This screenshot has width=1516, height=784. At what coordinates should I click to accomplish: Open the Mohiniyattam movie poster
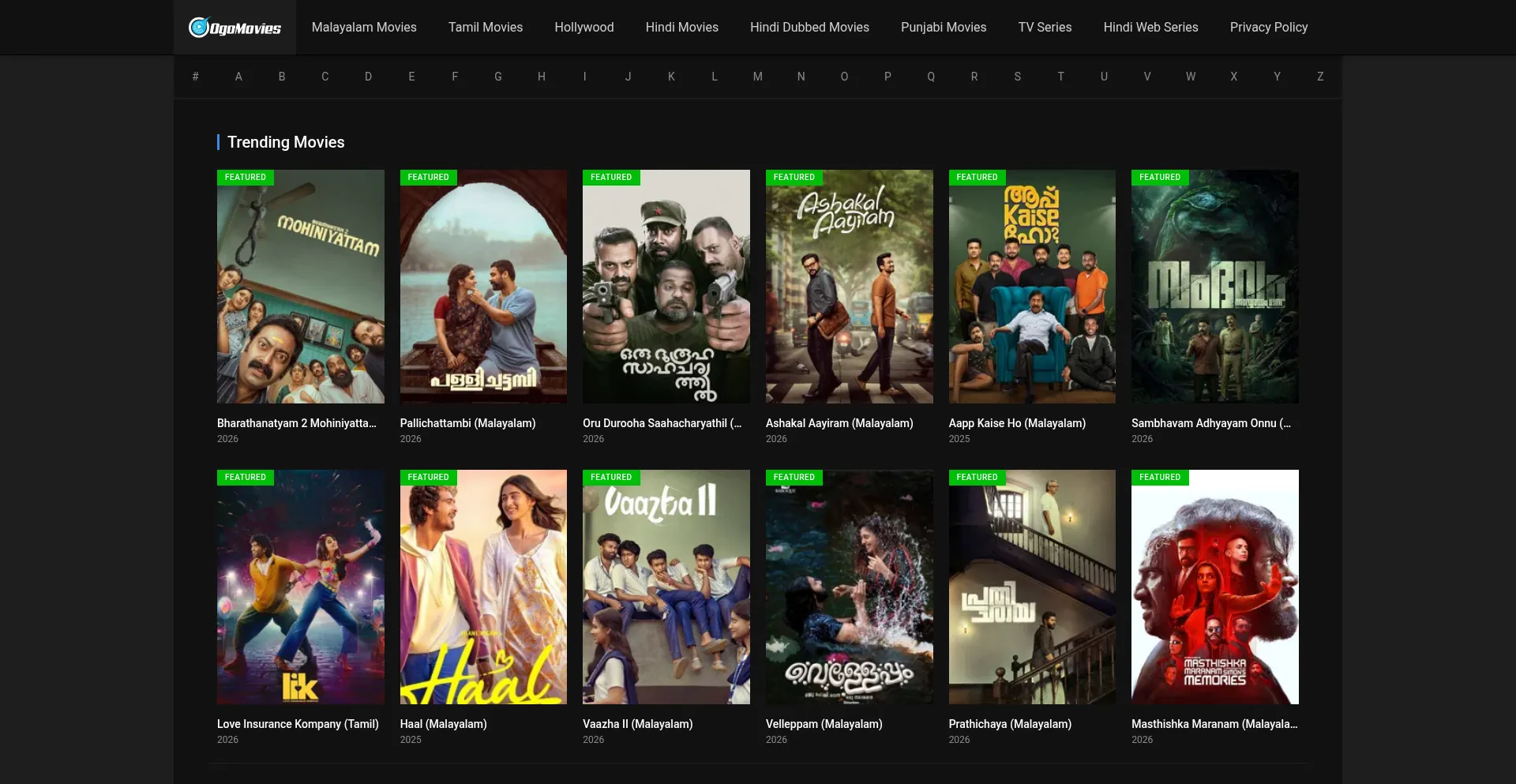(301, 287)
